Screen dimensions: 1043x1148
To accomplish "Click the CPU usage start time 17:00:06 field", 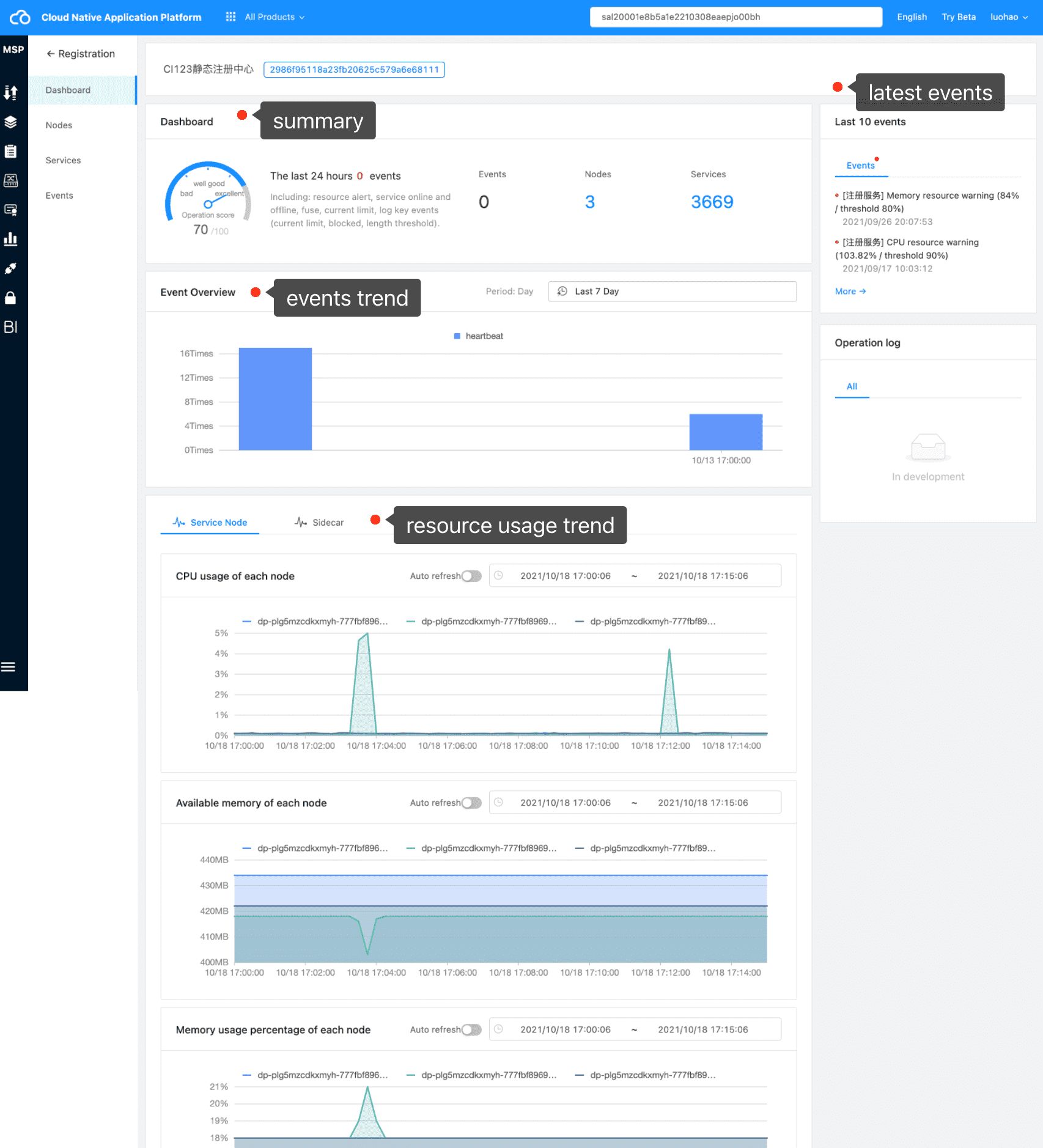I will tap(566, 576).
